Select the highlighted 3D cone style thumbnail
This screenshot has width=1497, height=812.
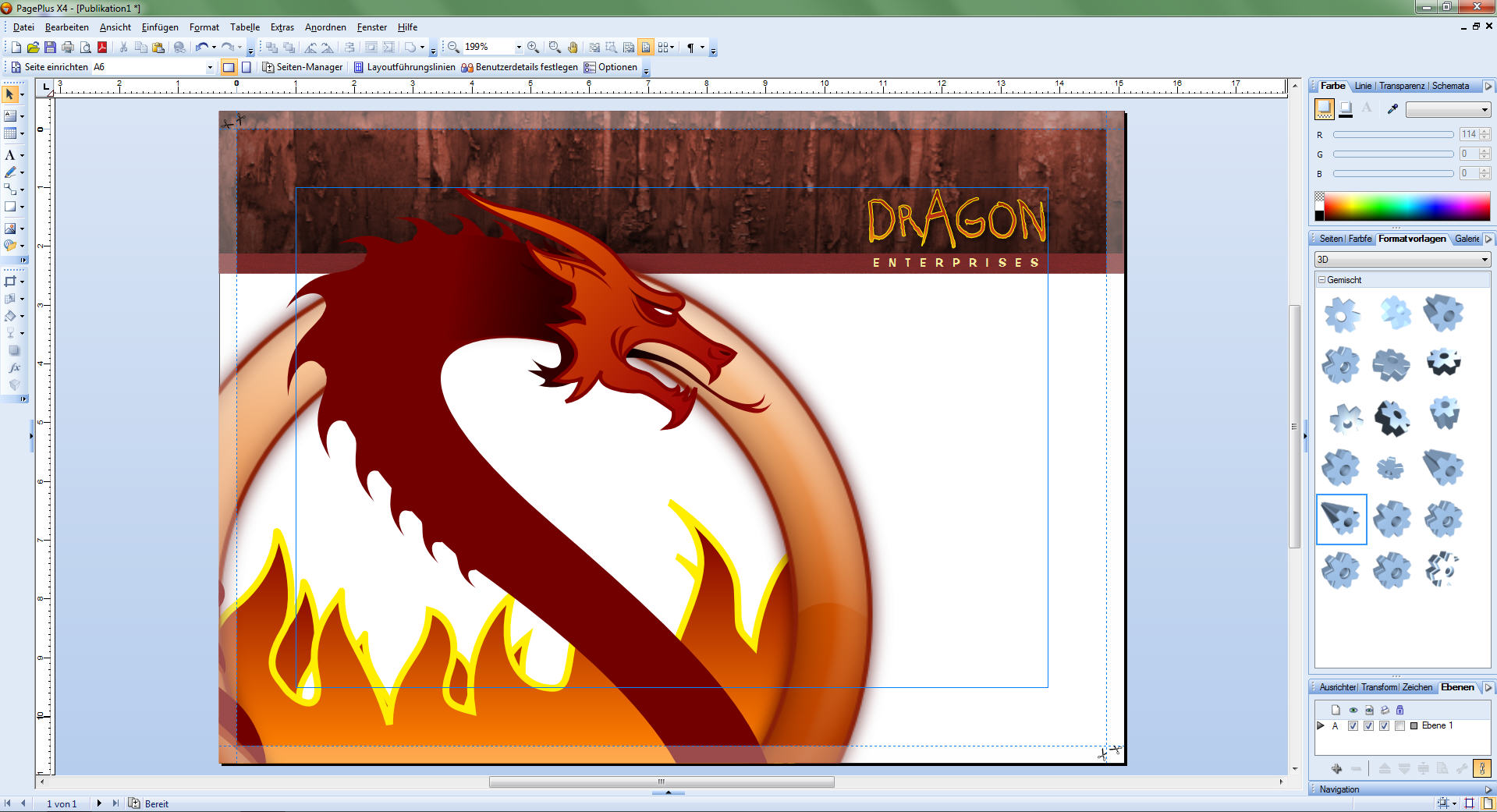(x=1342, y=519)
